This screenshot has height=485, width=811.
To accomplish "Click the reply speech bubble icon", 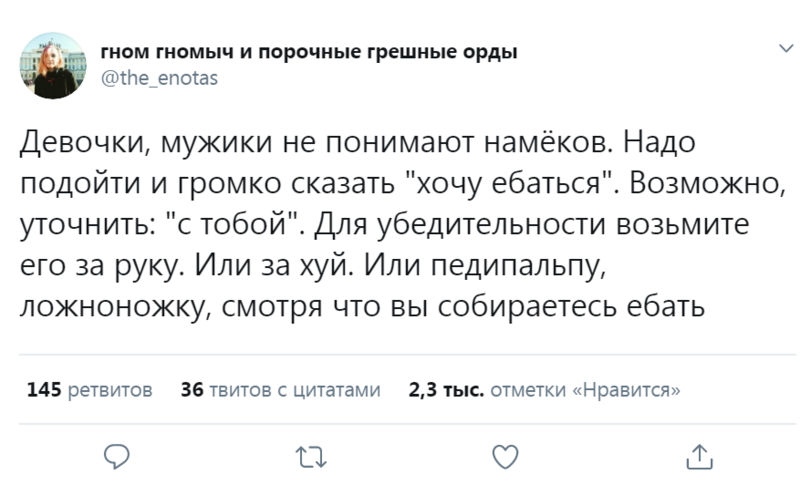I will [x=118, y=457].
